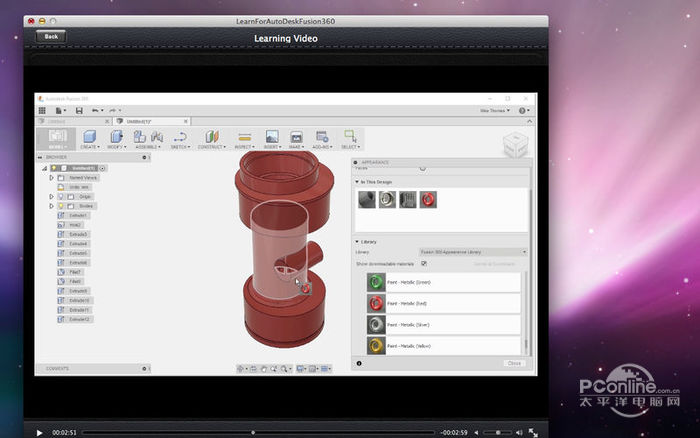
Task: Toggle visibility bulb of Origin folder
Action: [x=59, y=197]
